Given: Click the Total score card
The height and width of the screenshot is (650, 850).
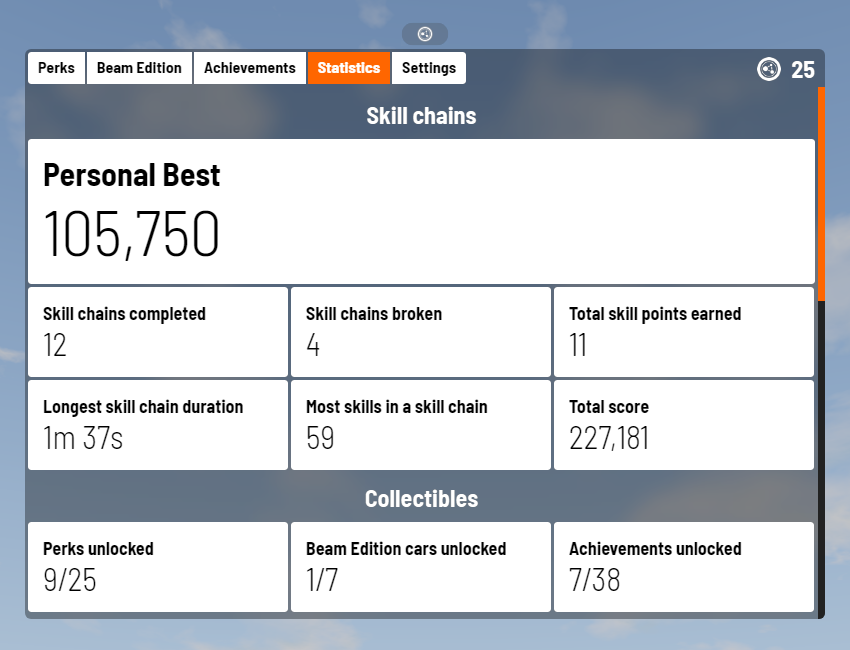Looking at the screenshot, I should point(684,425).
